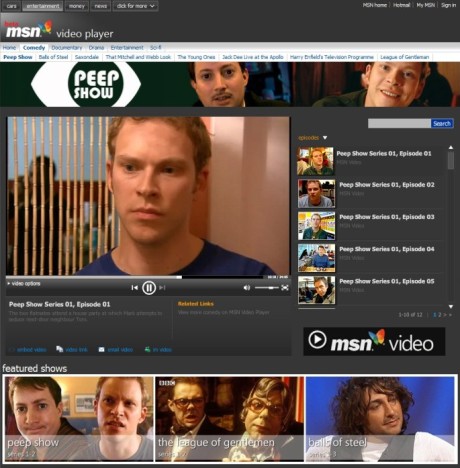Open the Entertainment category tab

pos(127,48)
